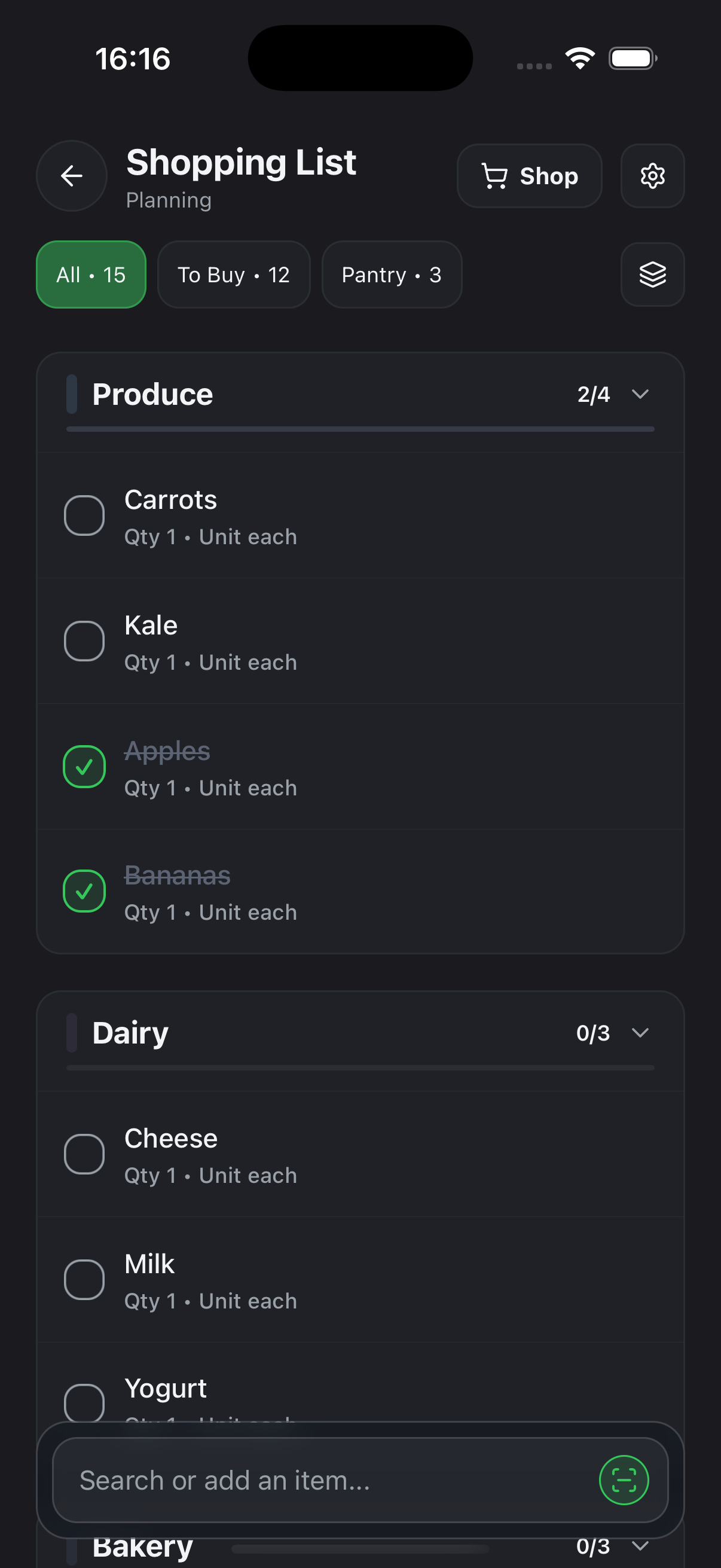
Task: Open the barcode scanner in the search bar
Action: click(623, 1481)
